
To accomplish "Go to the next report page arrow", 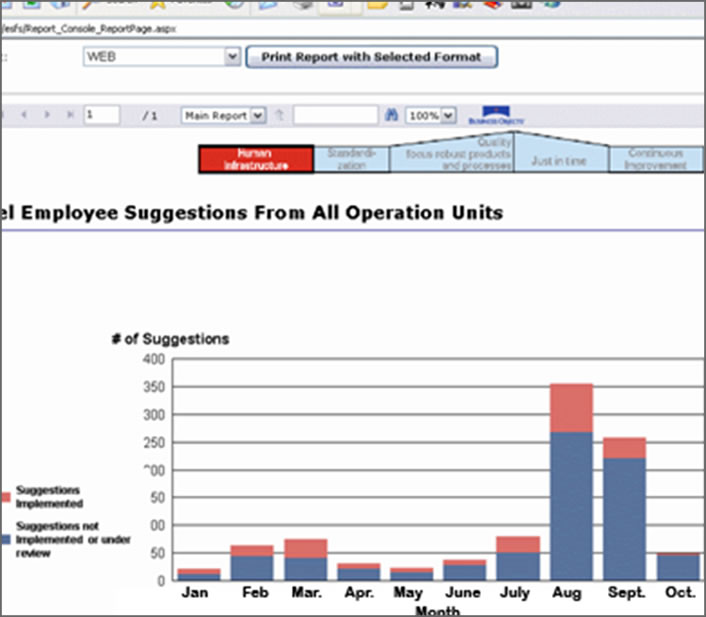I will pos(48,115).
